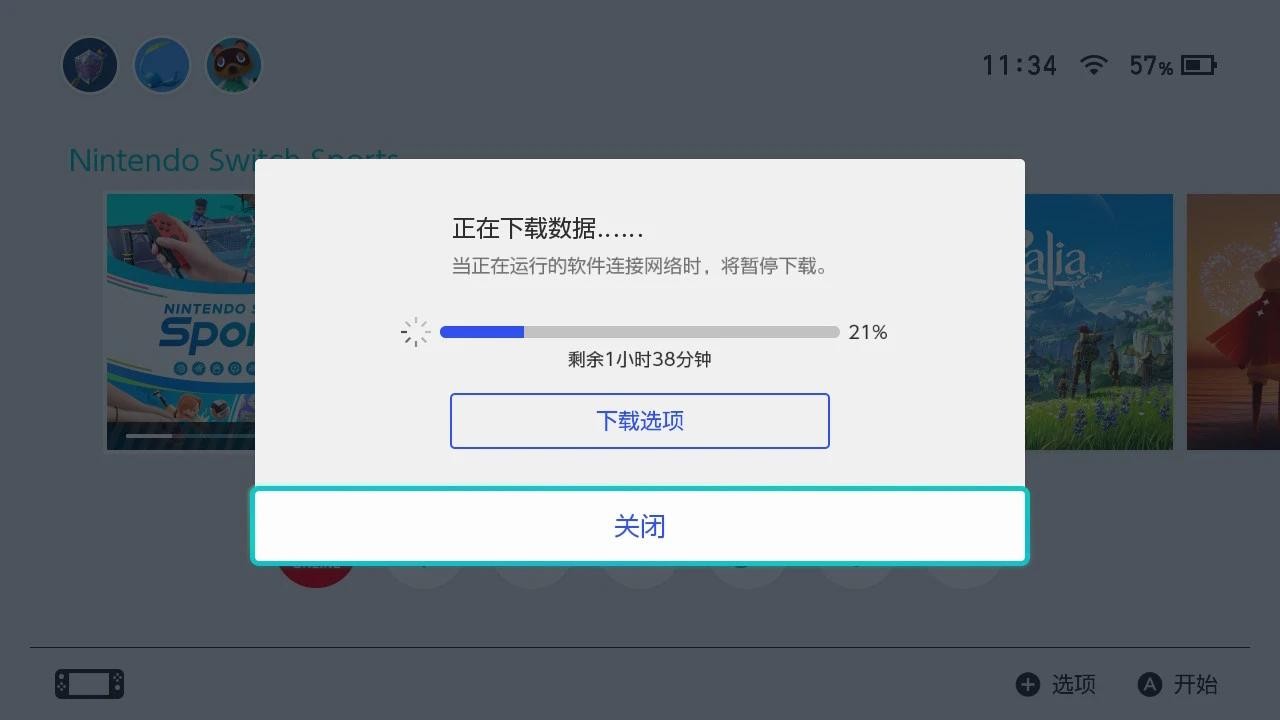This screenshot has width=1280, height=720.
Task: Click the red Nintendo Switch Online icon
Action: [316, 575]
